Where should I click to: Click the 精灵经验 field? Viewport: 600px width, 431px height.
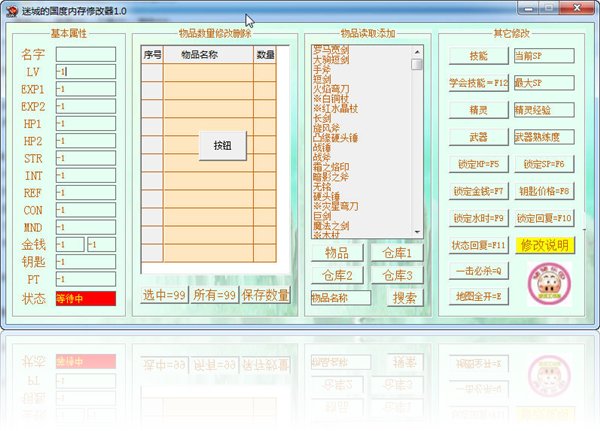pos(544,110)
